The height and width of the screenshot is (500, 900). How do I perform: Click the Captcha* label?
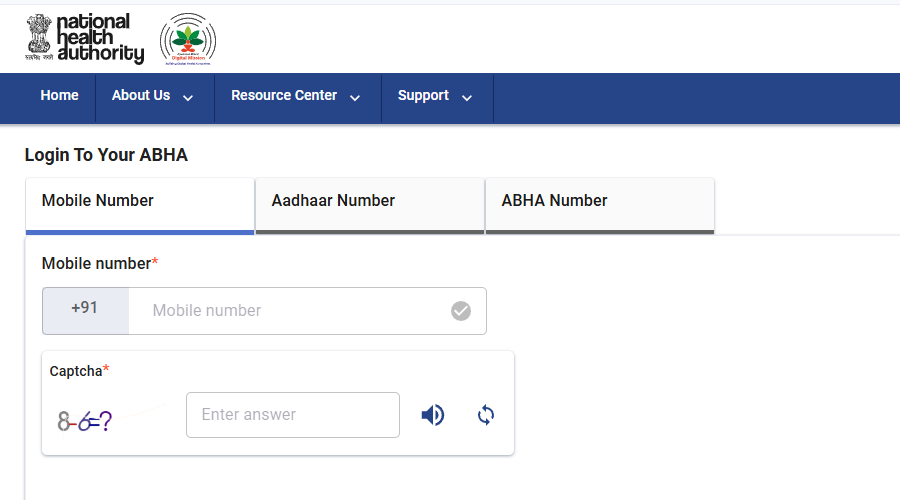79,371
